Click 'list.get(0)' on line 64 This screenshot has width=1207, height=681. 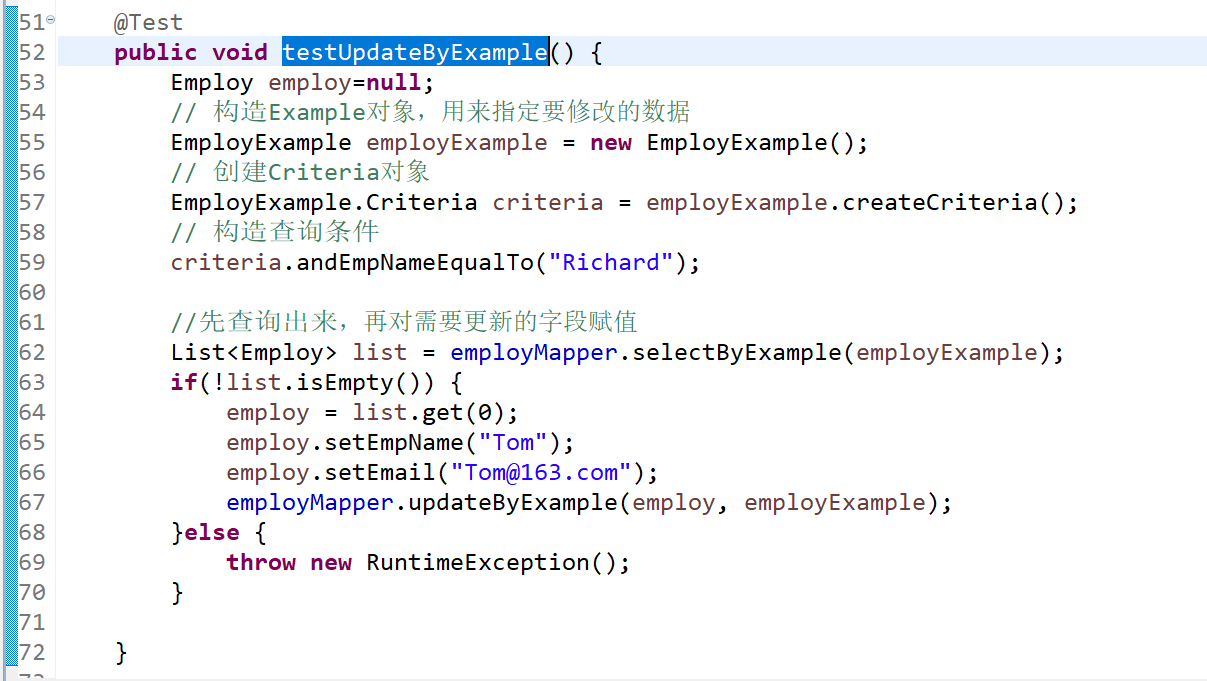tap(429, 412)
